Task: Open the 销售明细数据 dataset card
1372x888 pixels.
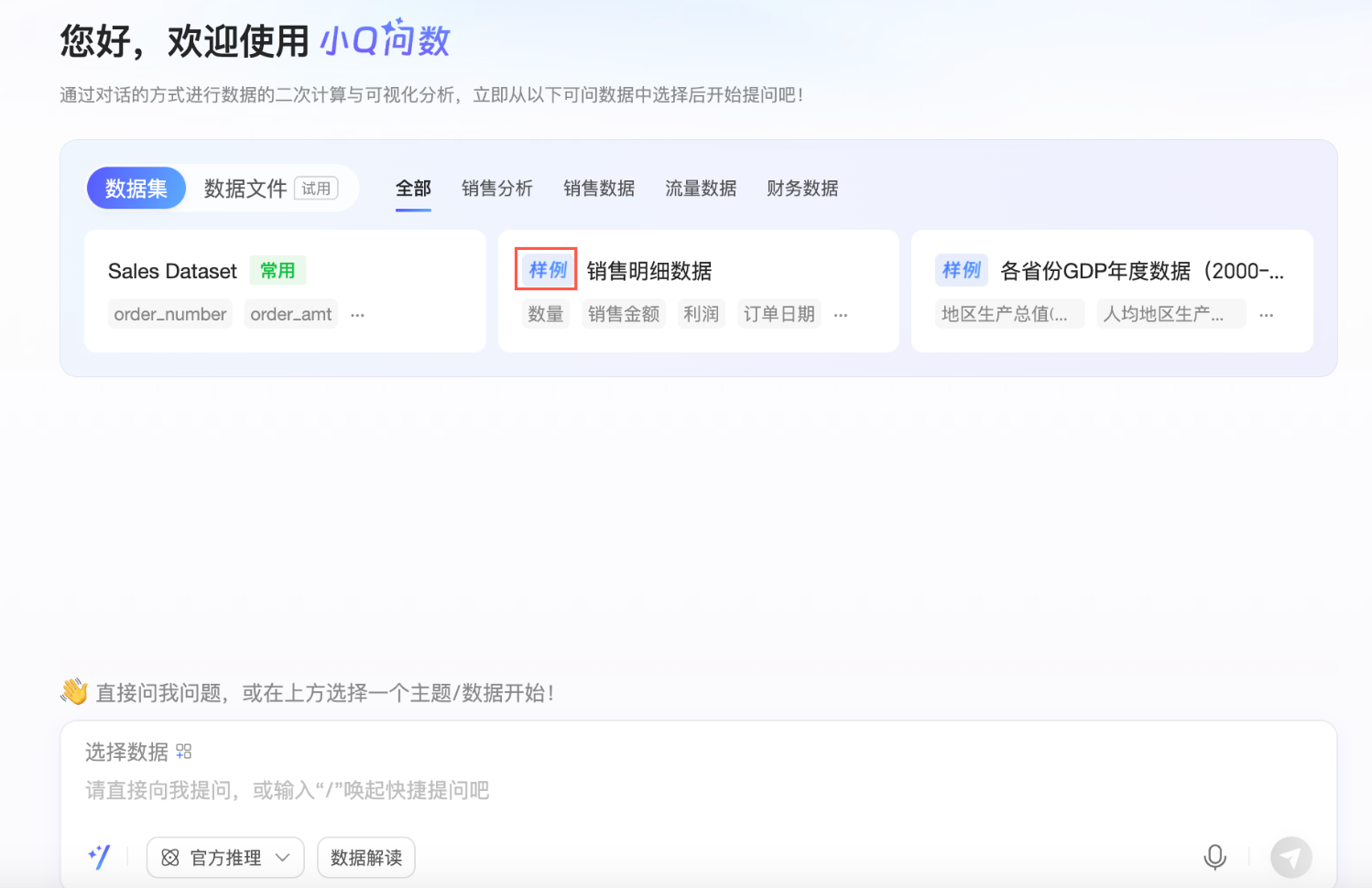Action: pos(699,291)
